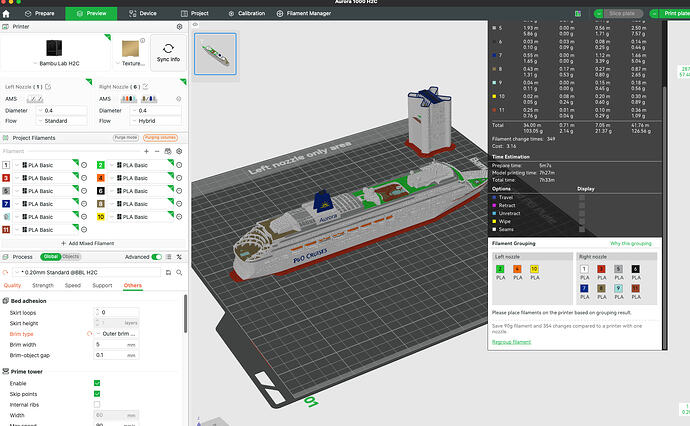Toggle Retract display checkbox
This screenshot has height=426, width=690.
582,206
